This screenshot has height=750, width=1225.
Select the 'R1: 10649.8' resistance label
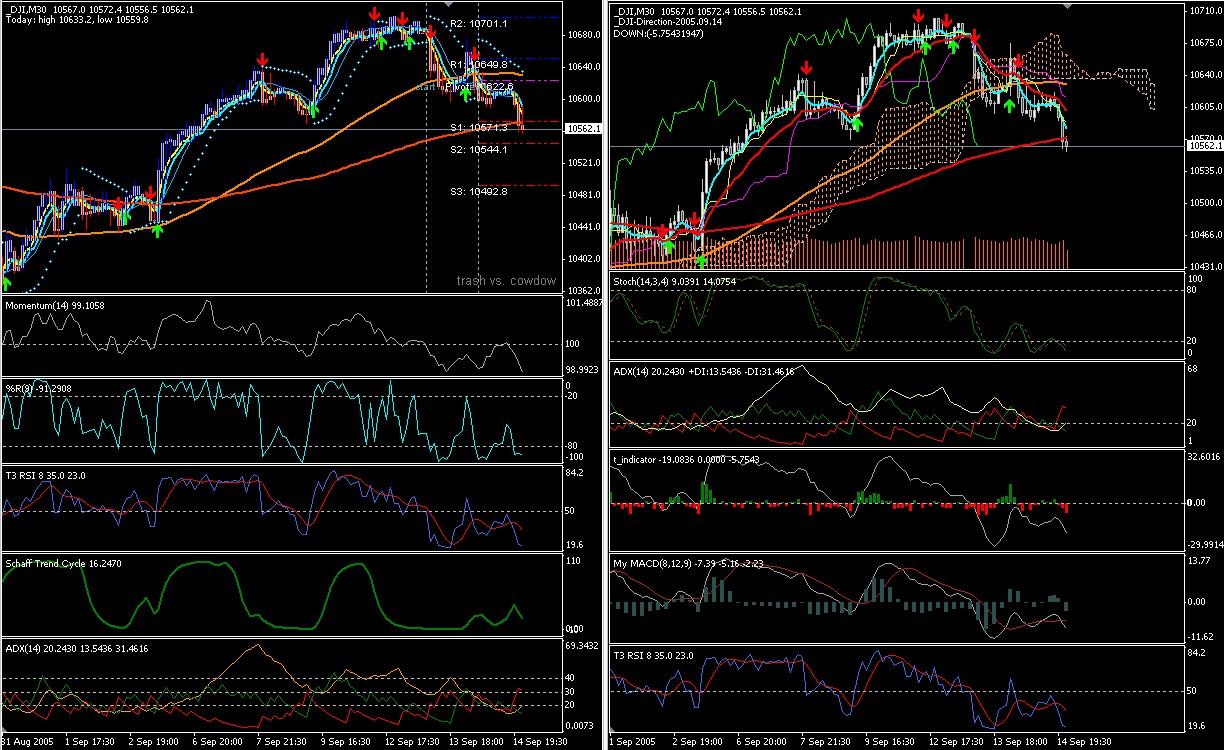click(478, 64)
